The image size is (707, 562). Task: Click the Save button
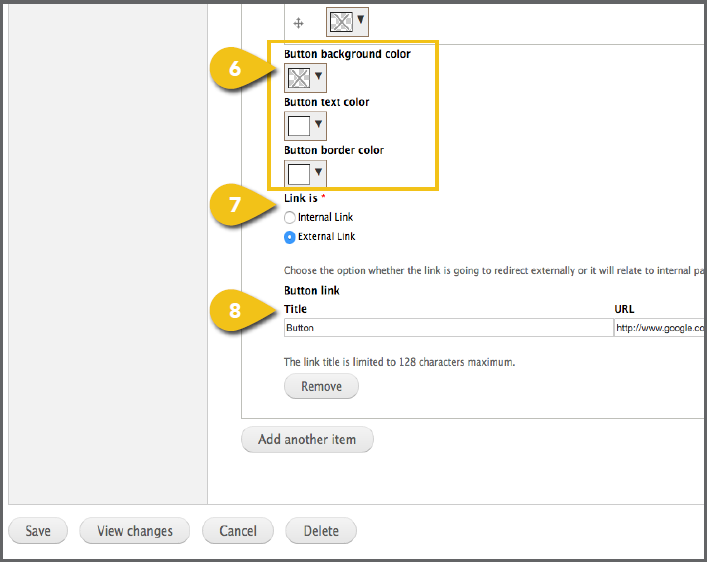coord(38,531)
